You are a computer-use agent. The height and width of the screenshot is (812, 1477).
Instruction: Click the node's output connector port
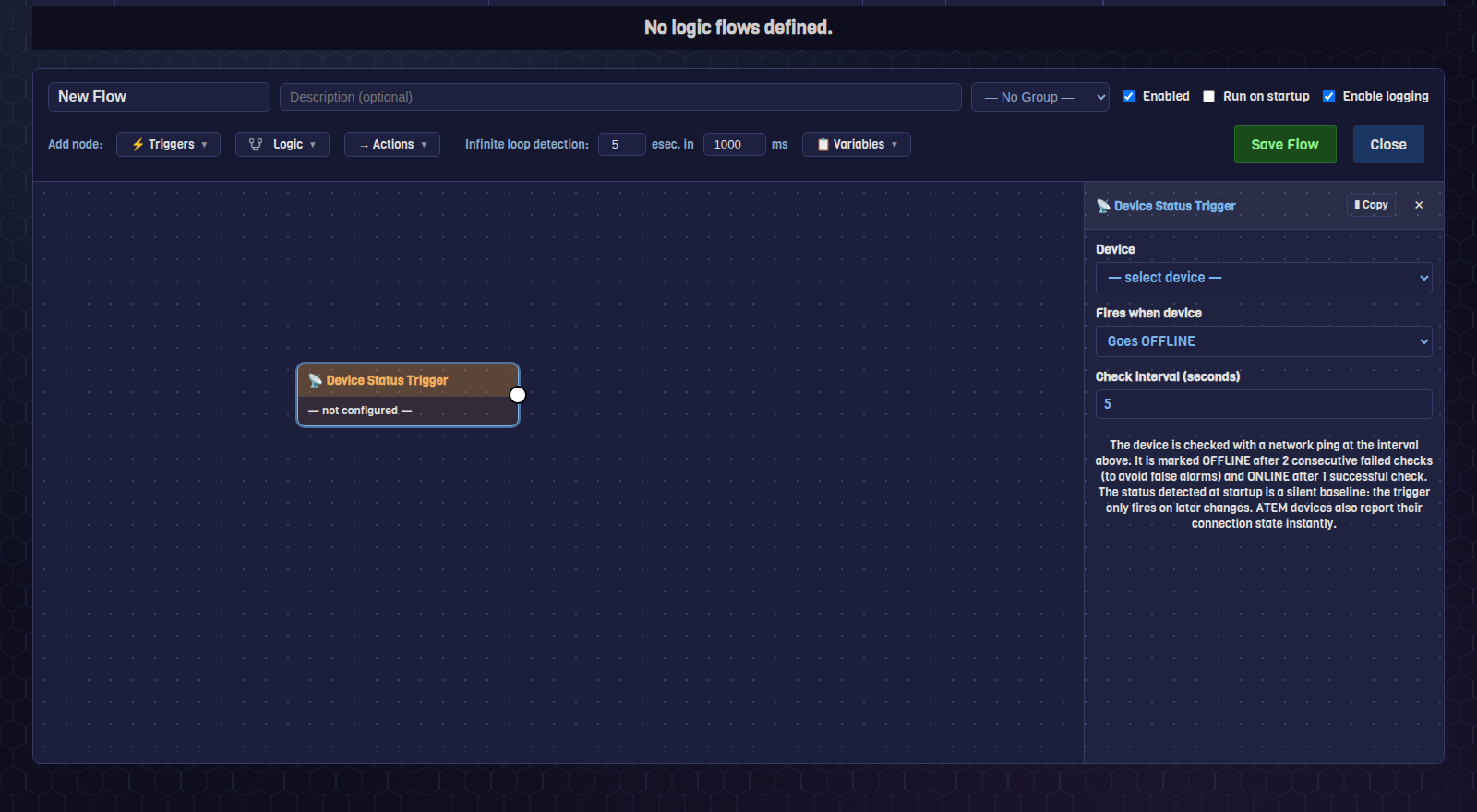518,395
